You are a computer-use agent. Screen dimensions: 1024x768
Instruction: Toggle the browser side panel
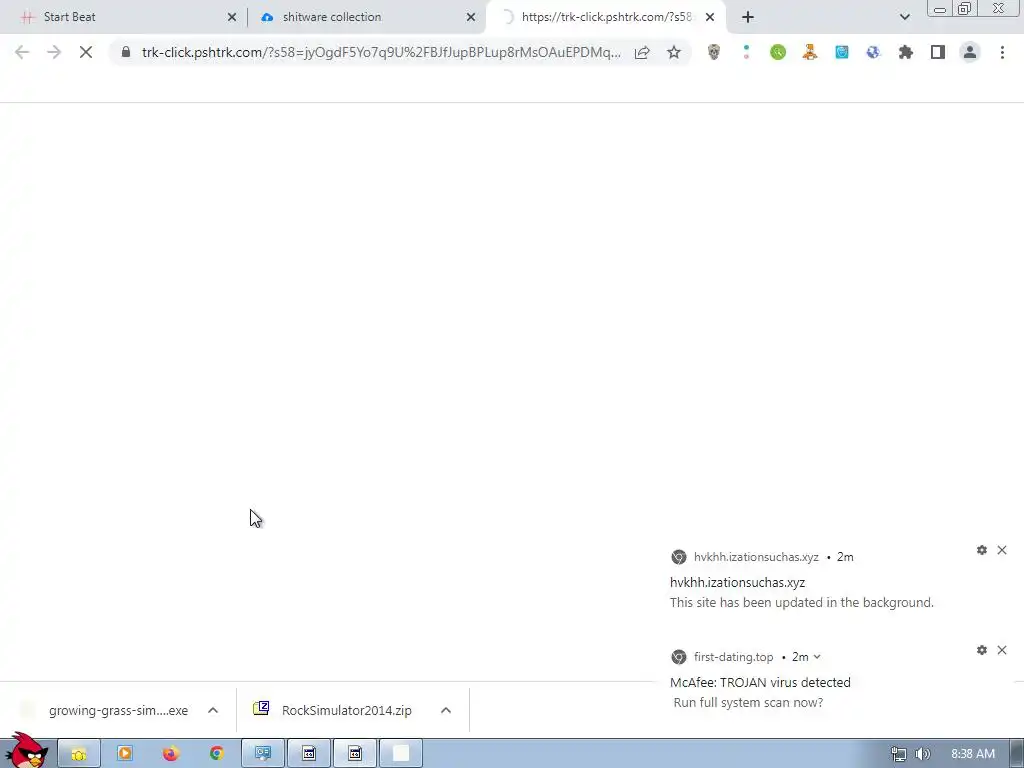pyautogui.click(x=938, y=52)
